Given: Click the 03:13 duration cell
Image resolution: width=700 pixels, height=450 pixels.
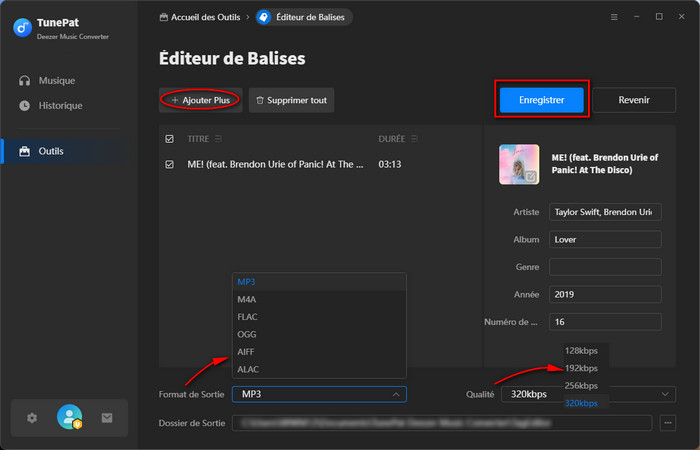Looking at the screenshot, I should 390,164.
